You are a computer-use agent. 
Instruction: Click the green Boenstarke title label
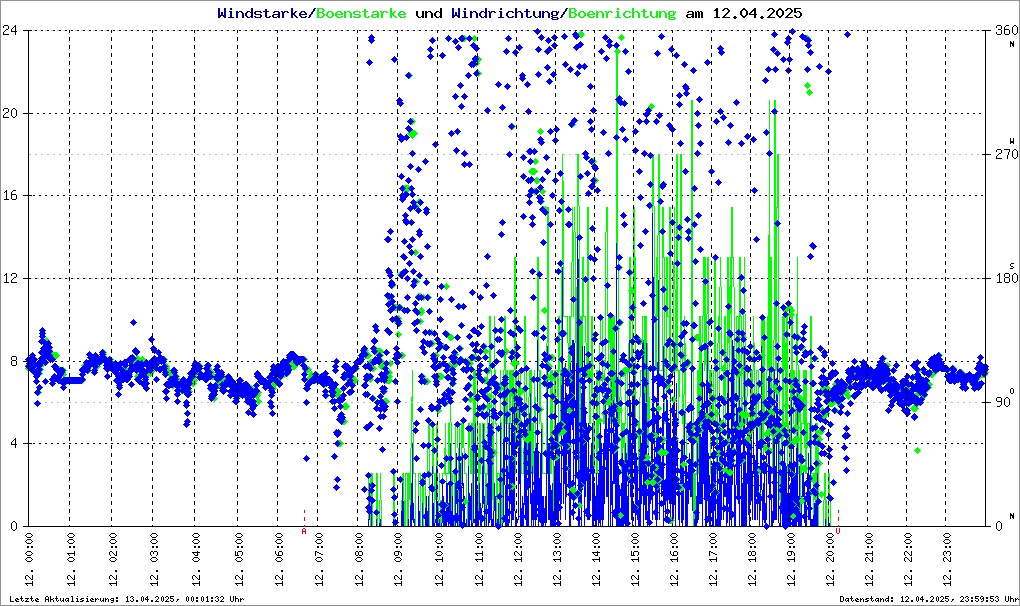tap(361, 13)
